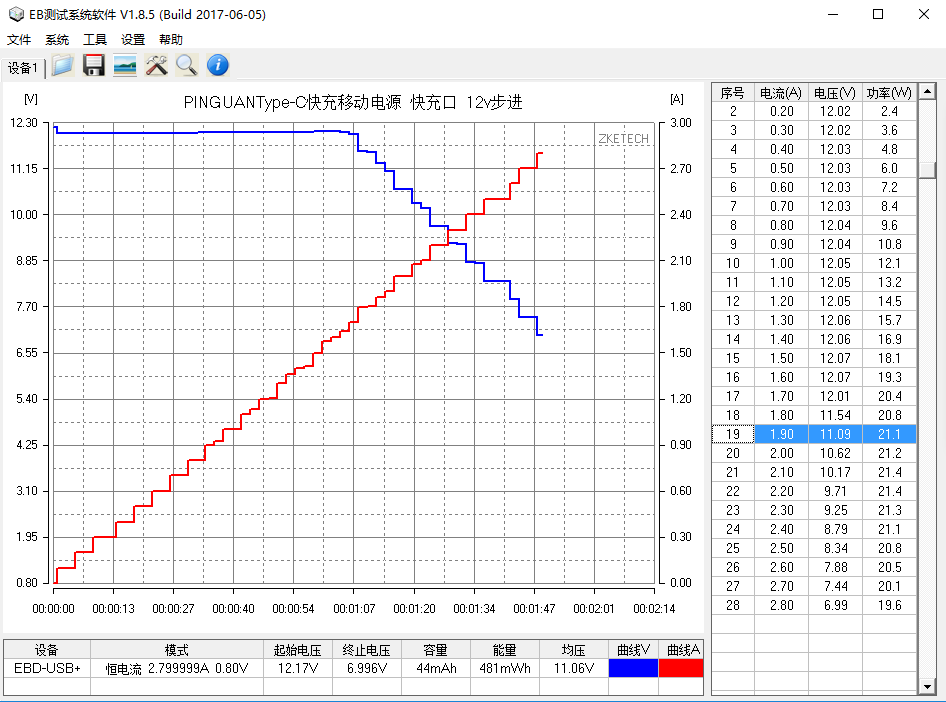Viewport: 946px width, 702px height.
Task: Click power cell 2.4 in row 2
Action: pyautogui.click(x=889, y=112)
